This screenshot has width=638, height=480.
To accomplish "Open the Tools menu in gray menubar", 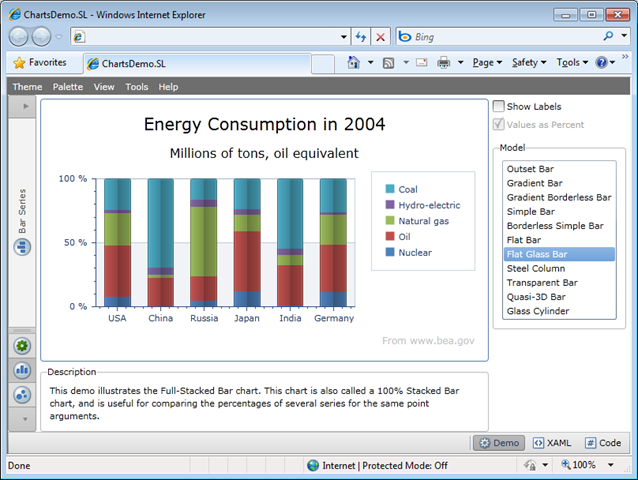I will (136, 87).
